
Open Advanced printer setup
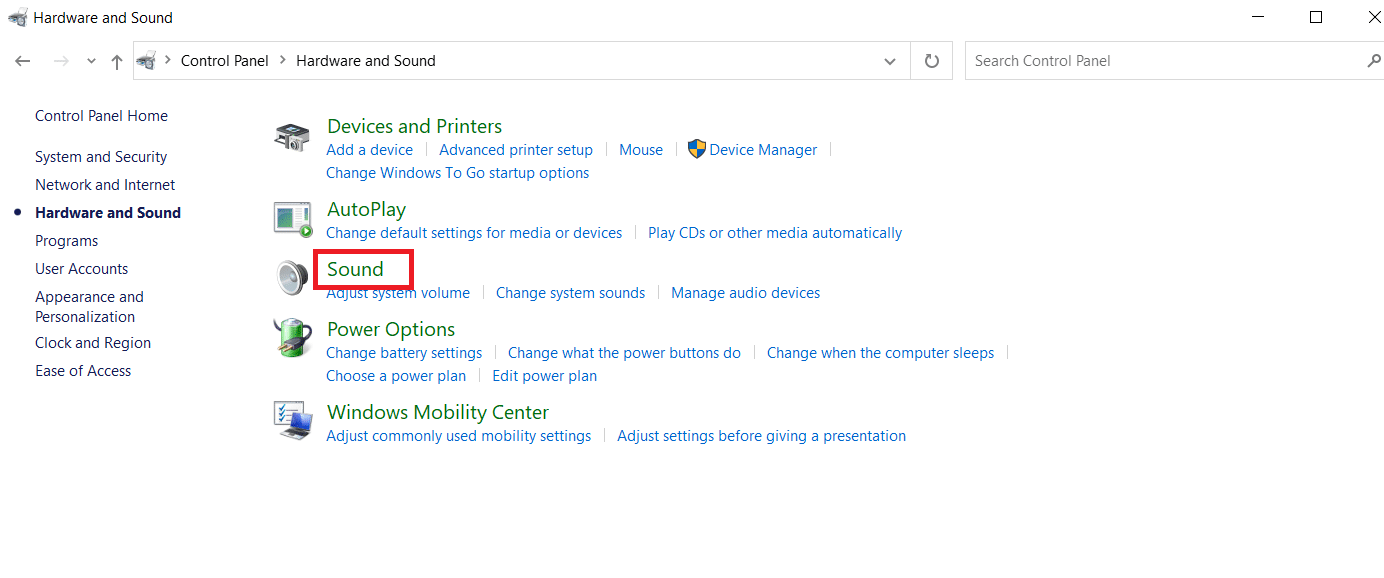[x=516, y=150]
